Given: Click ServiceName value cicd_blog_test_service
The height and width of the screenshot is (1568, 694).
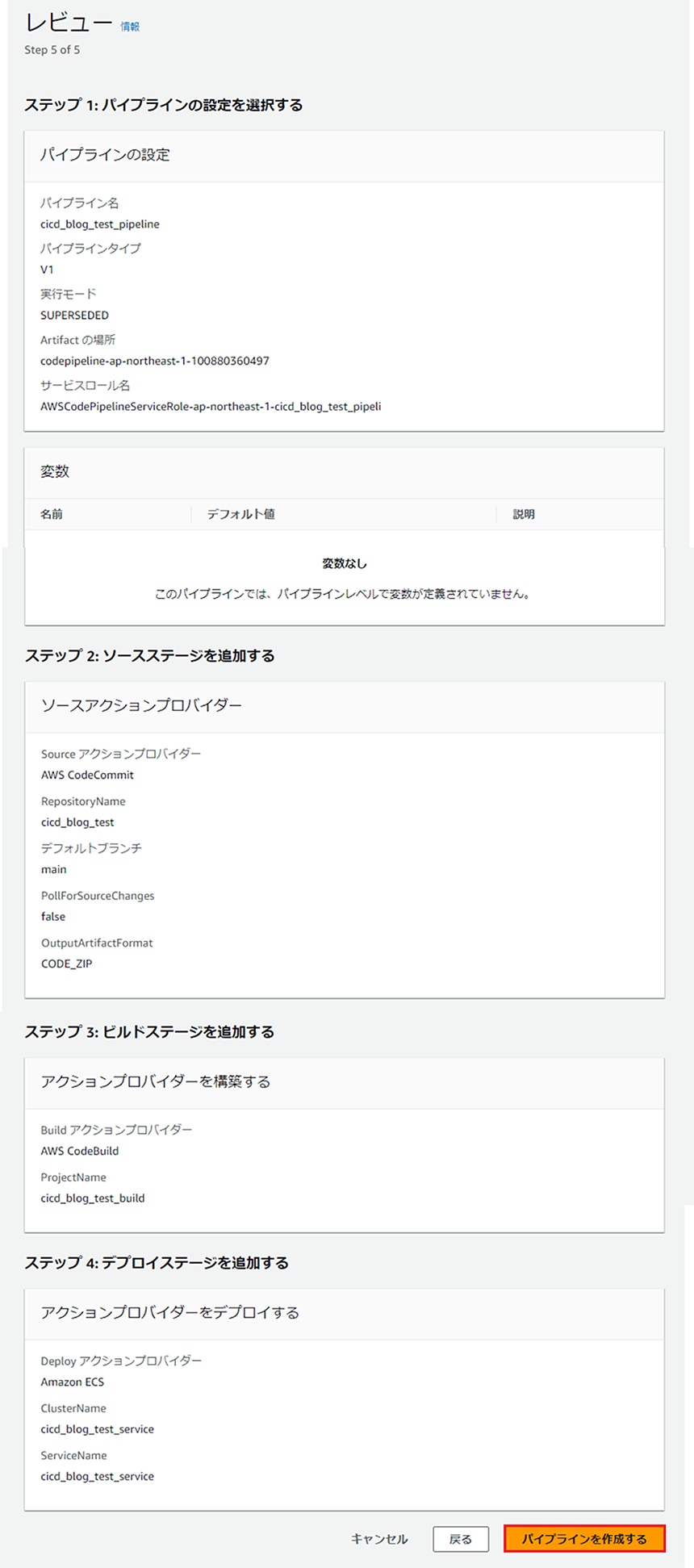Looking at the screenshot, I should (x=98, y=1476).
